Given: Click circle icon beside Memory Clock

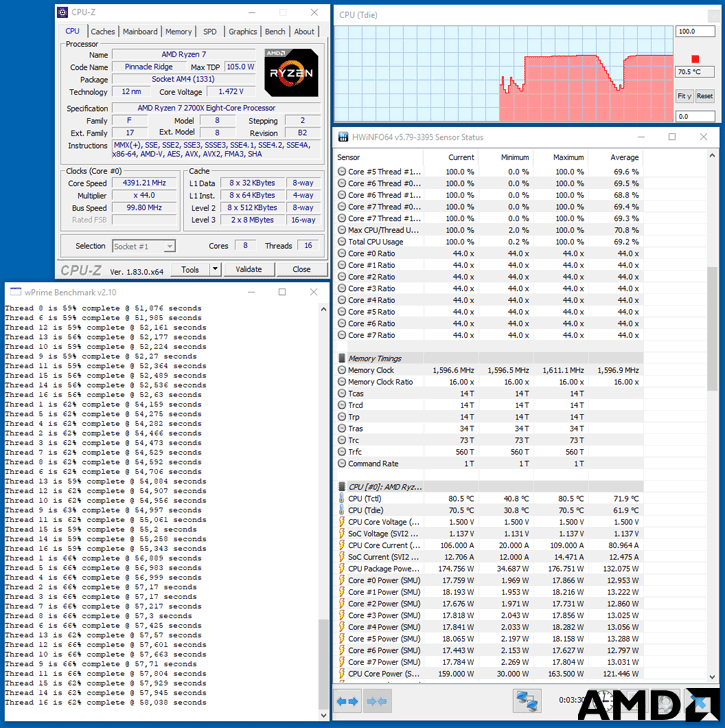Looking at the screenshot, I should pyautogui.click(x=342, y=370).
